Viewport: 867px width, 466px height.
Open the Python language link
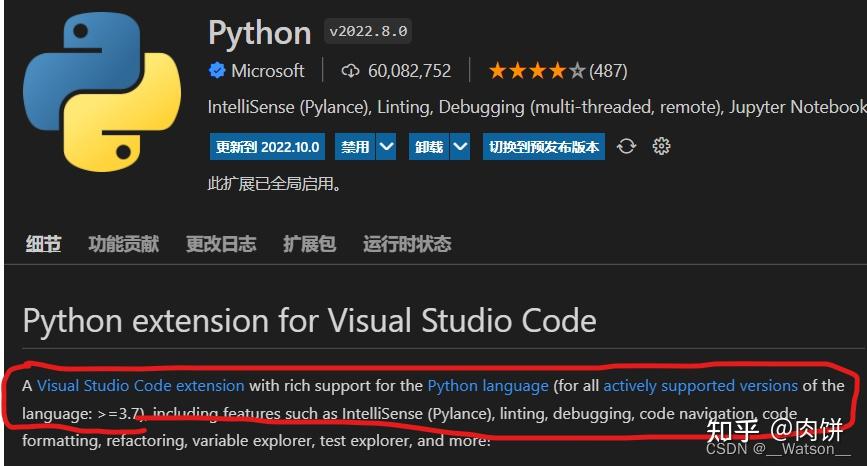(x=488, y=385)
